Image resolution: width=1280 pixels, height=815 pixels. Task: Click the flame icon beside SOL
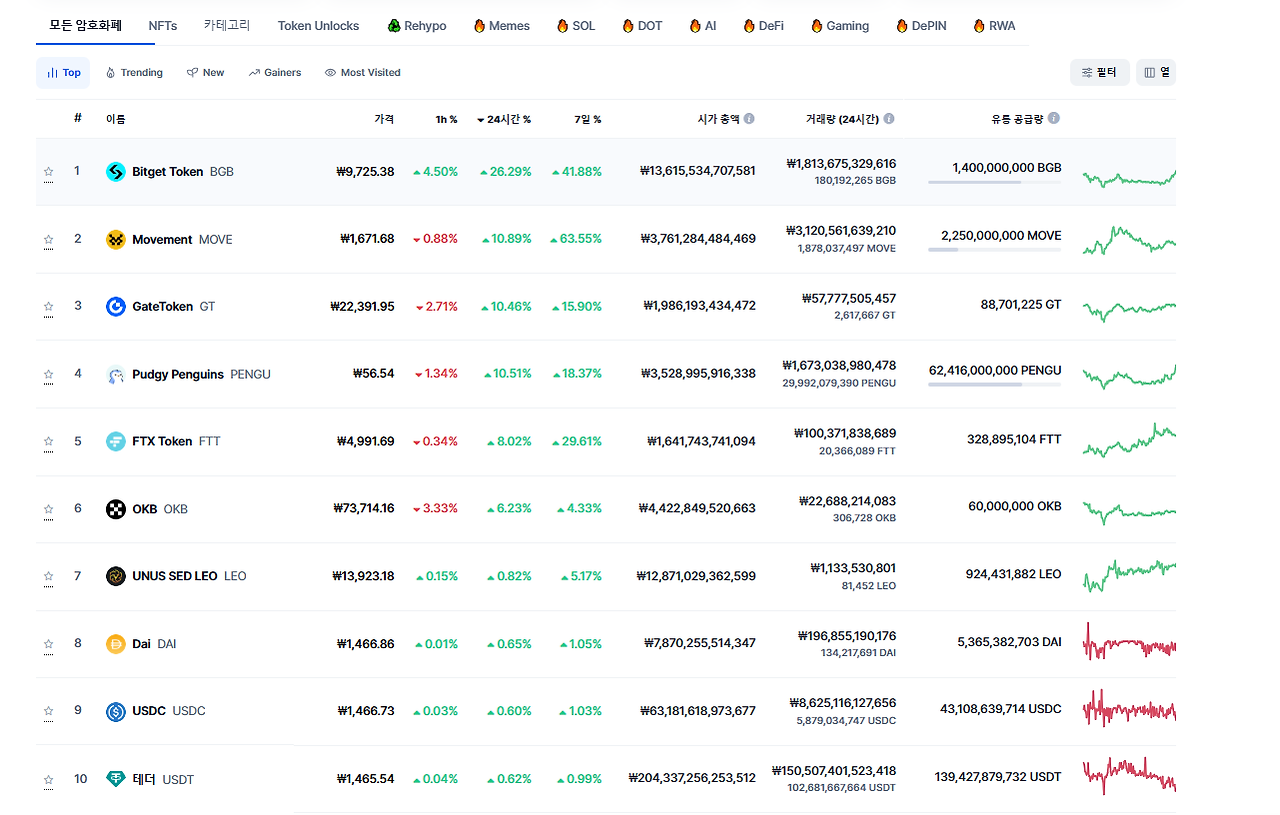pos(562,26)
